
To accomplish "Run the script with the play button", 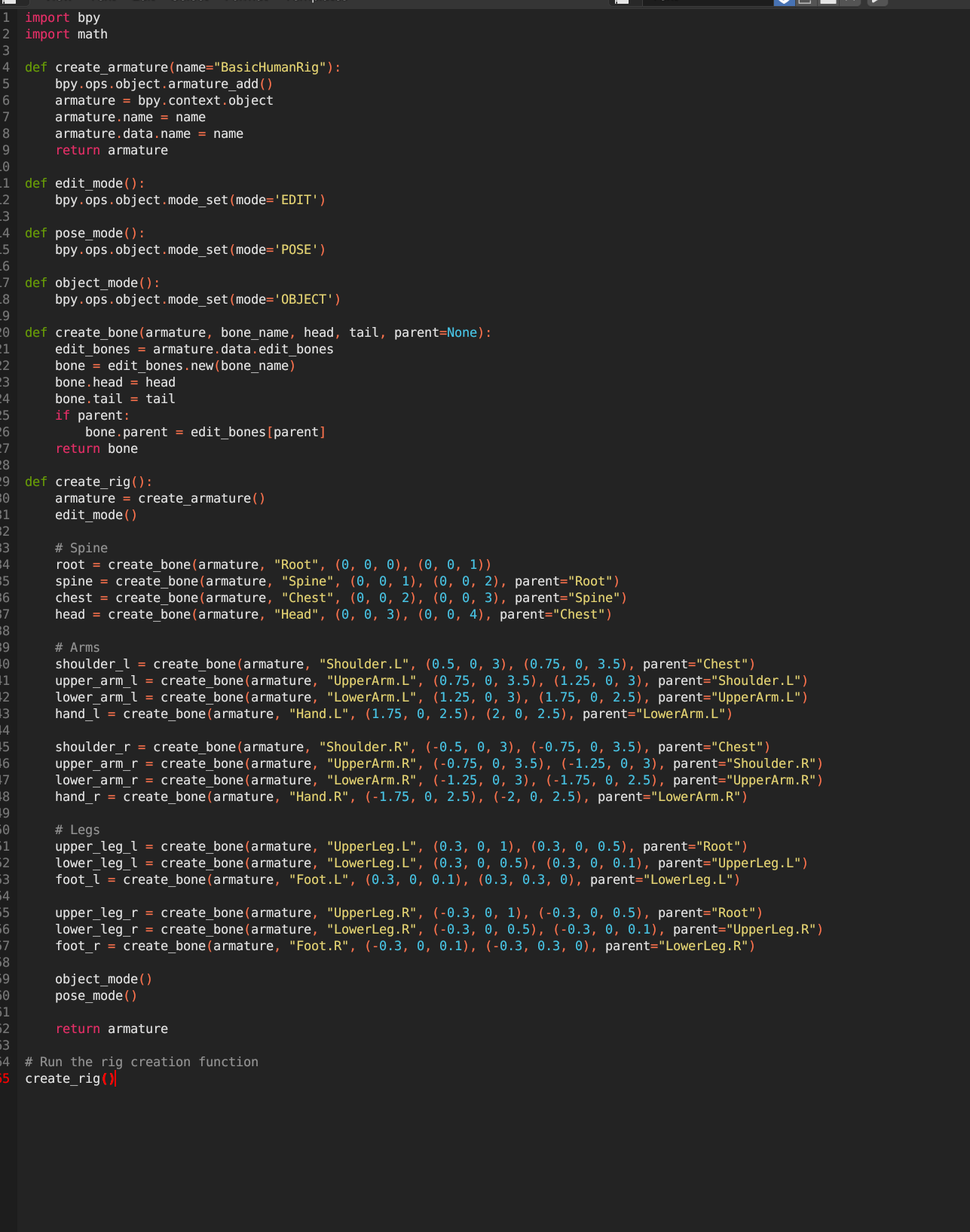I will point(876,2).
